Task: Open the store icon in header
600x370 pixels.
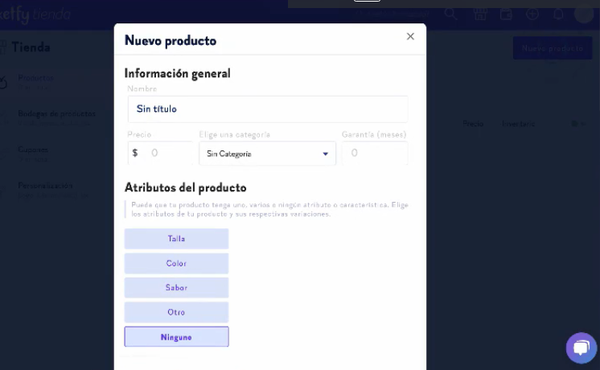Action: click(480, 14)
